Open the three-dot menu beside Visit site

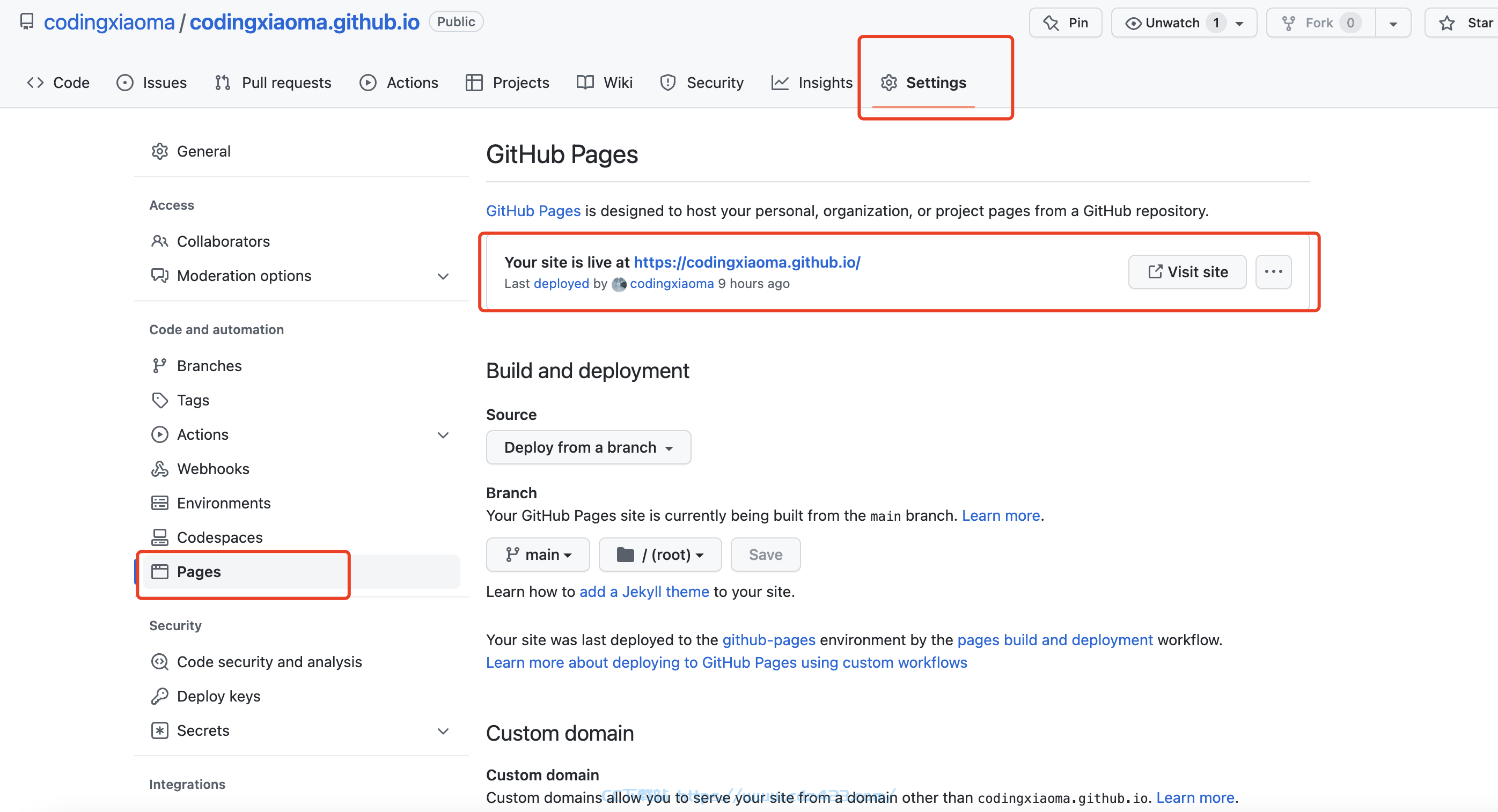pos(1273,271)
